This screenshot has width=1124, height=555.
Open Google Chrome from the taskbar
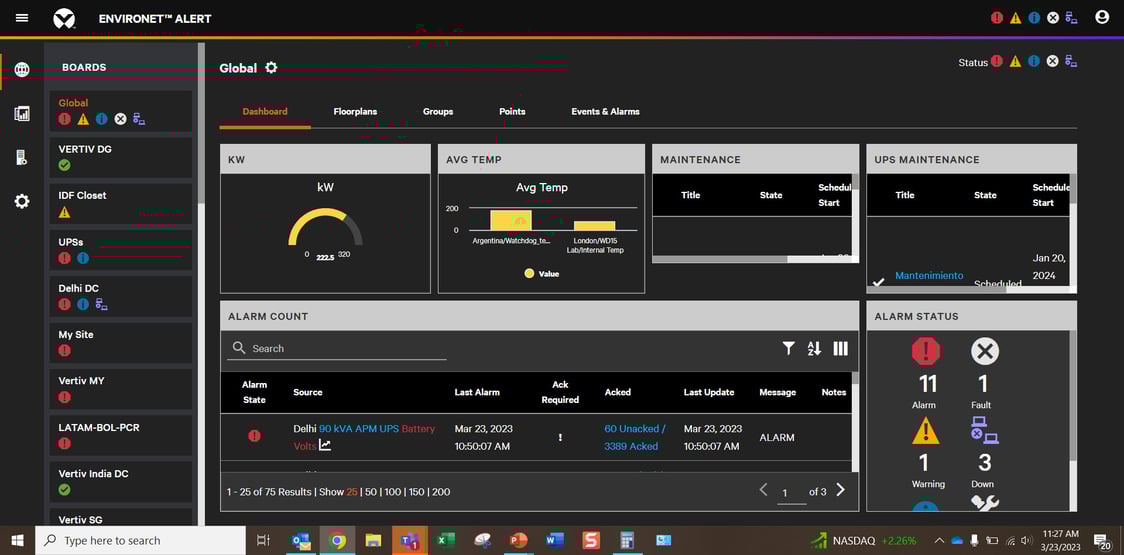[338, 540]
